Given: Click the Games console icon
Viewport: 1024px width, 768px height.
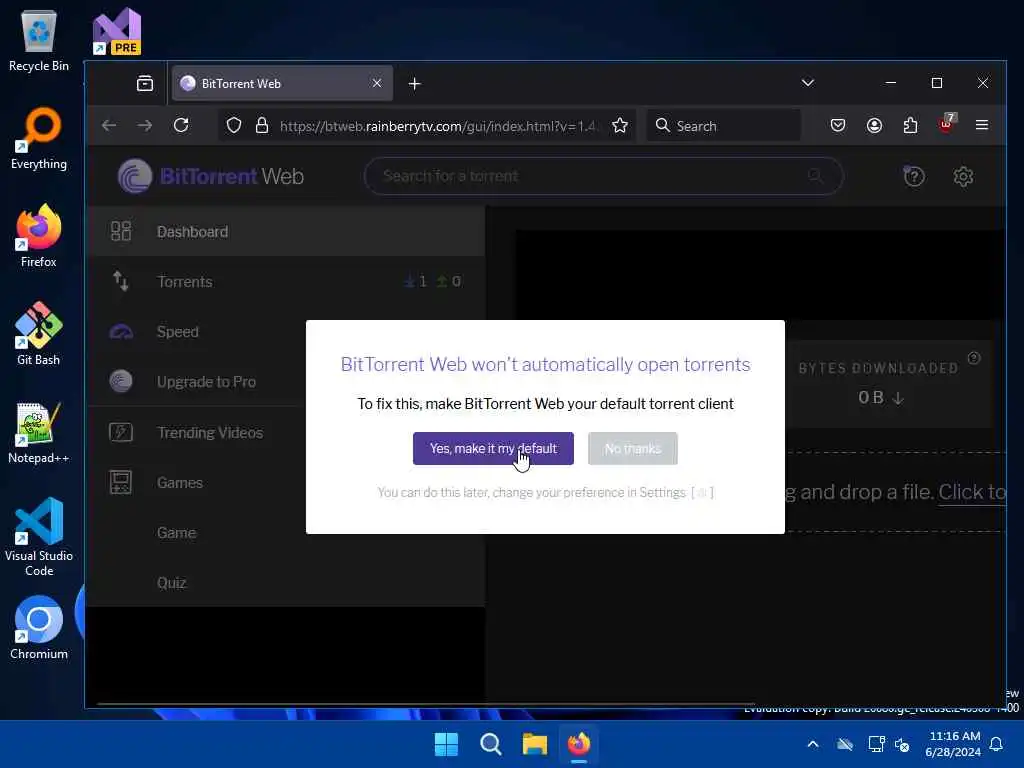Looking at the screenshot, I should pos(121,483).
